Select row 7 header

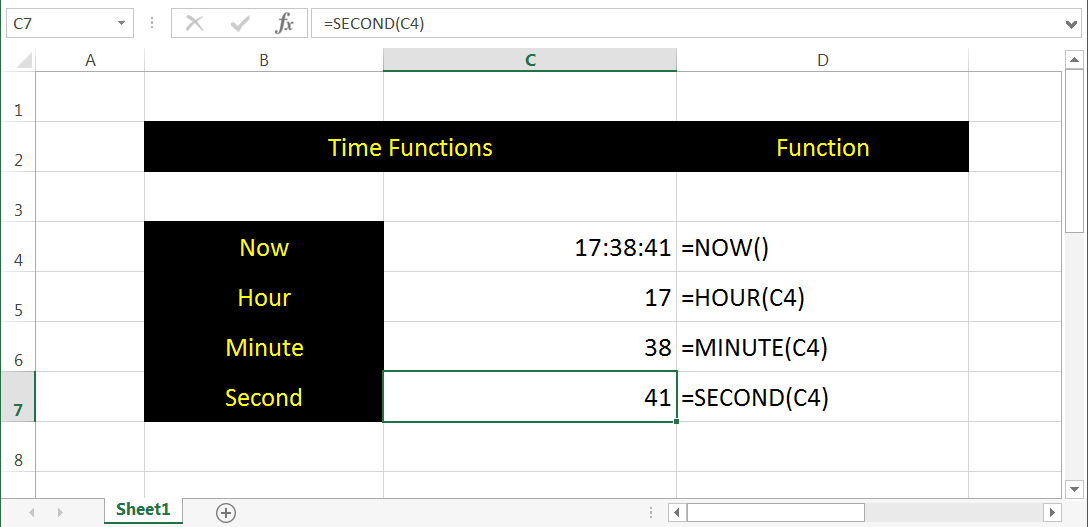pos(18,397)
